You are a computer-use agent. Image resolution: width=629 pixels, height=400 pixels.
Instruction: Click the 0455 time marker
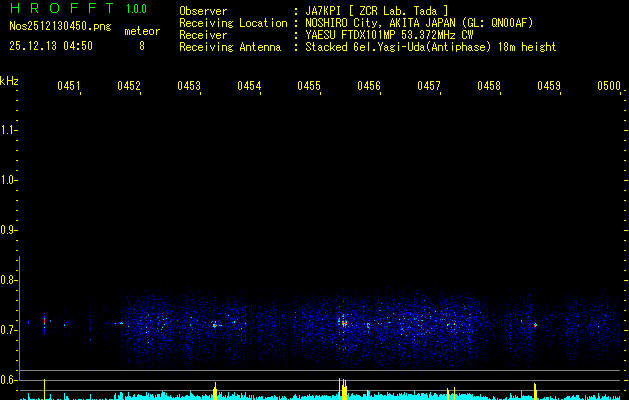coord(309,87)
